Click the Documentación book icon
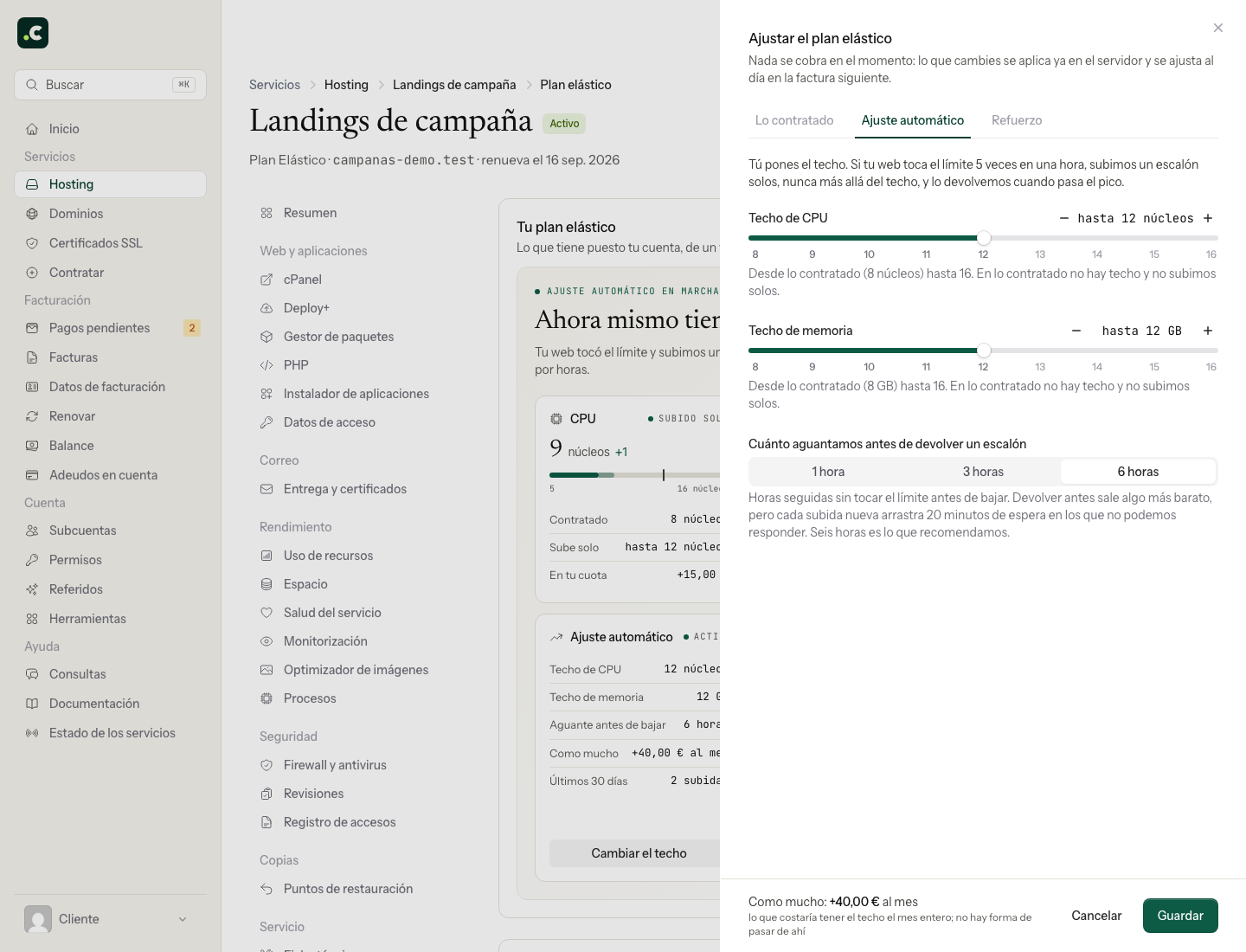Viewport: 1246px width, 952px height. 32,704
